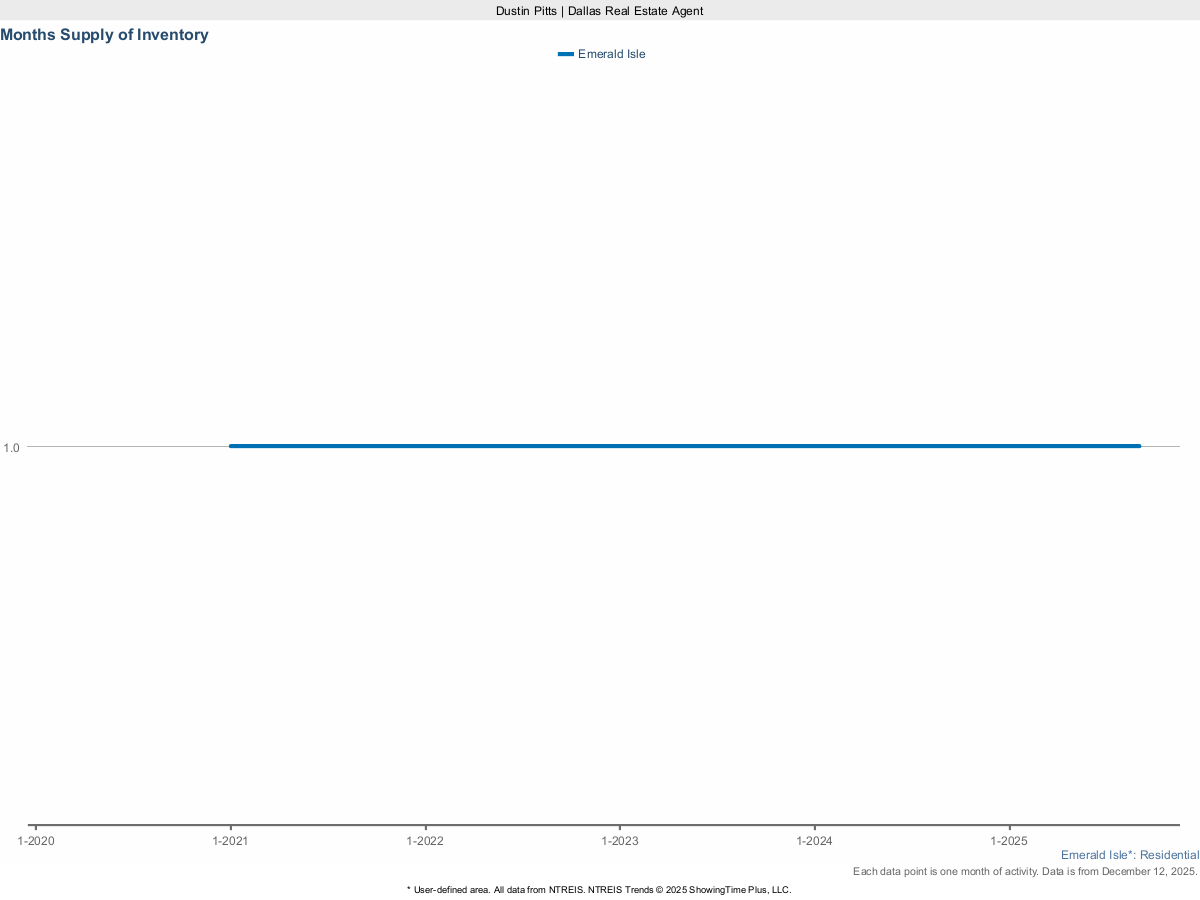Click the 1-2020 x-axis label

click(x=36, y=841)
